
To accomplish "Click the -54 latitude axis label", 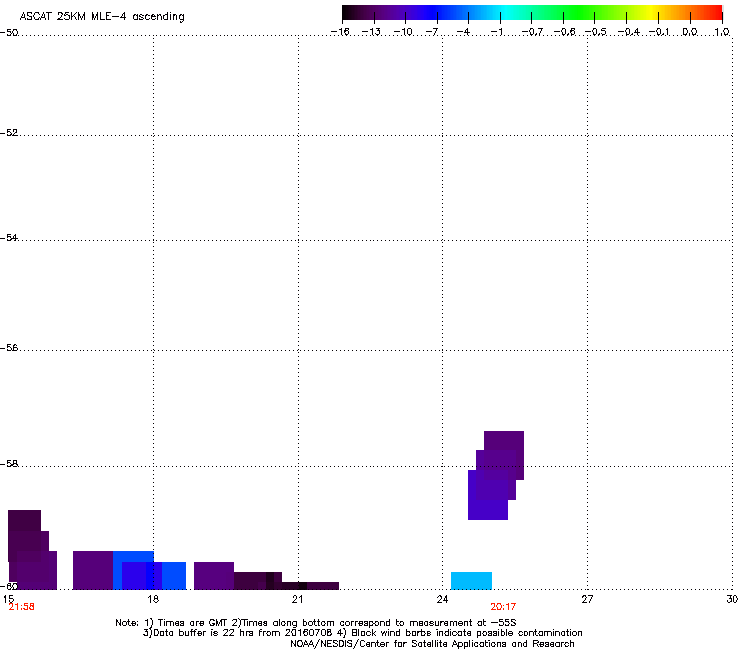I will (x=9, y=238).
